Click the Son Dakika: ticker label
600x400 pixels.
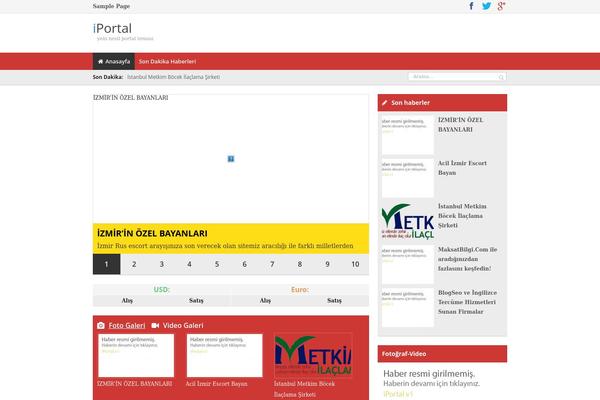coord(108,77)
